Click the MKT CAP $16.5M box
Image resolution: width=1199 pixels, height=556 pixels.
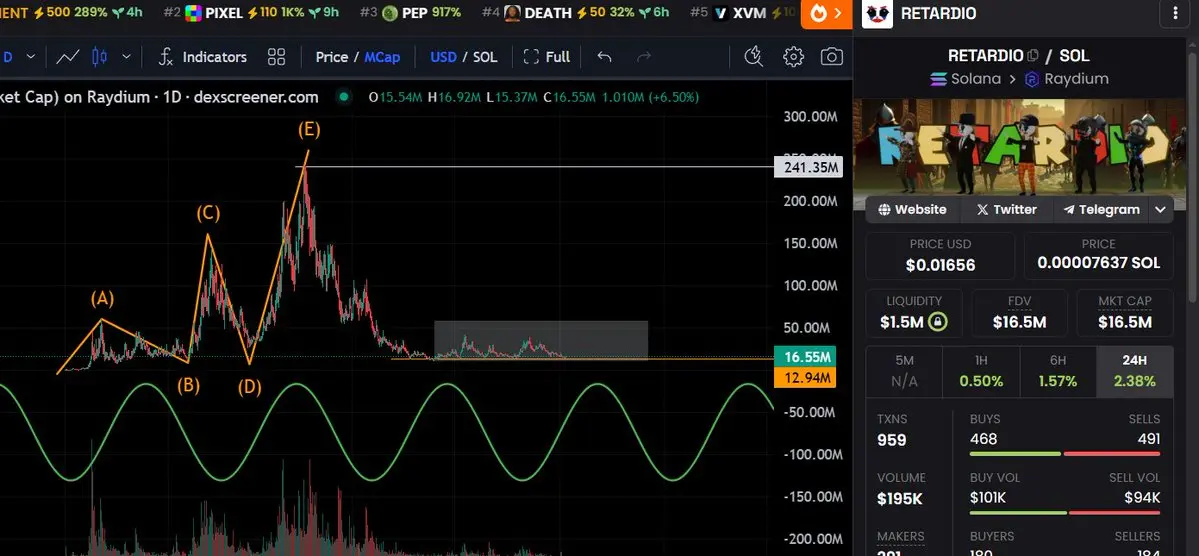[1125, 313]
